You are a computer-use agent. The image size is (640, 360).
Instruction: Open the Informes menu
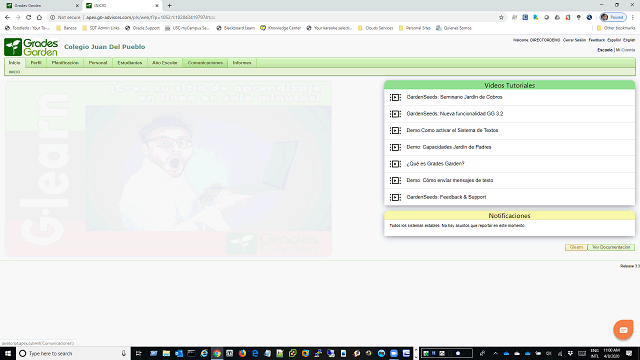pos(242,63)
